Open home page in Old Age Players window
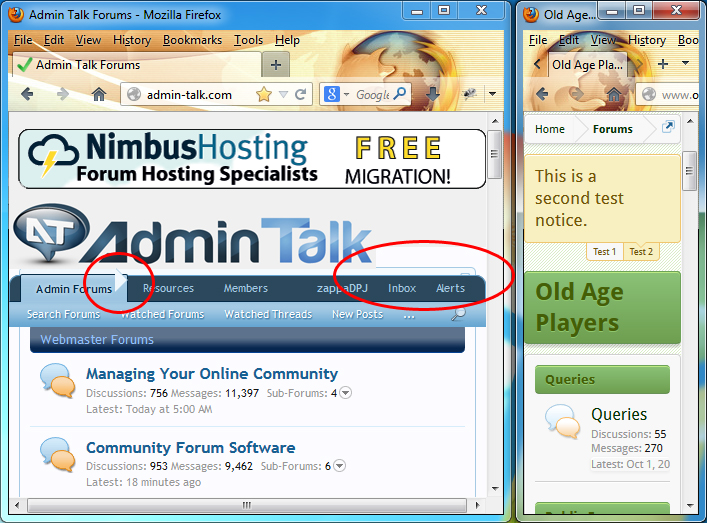This screenshot has height=523, width=707. point(613,94)
